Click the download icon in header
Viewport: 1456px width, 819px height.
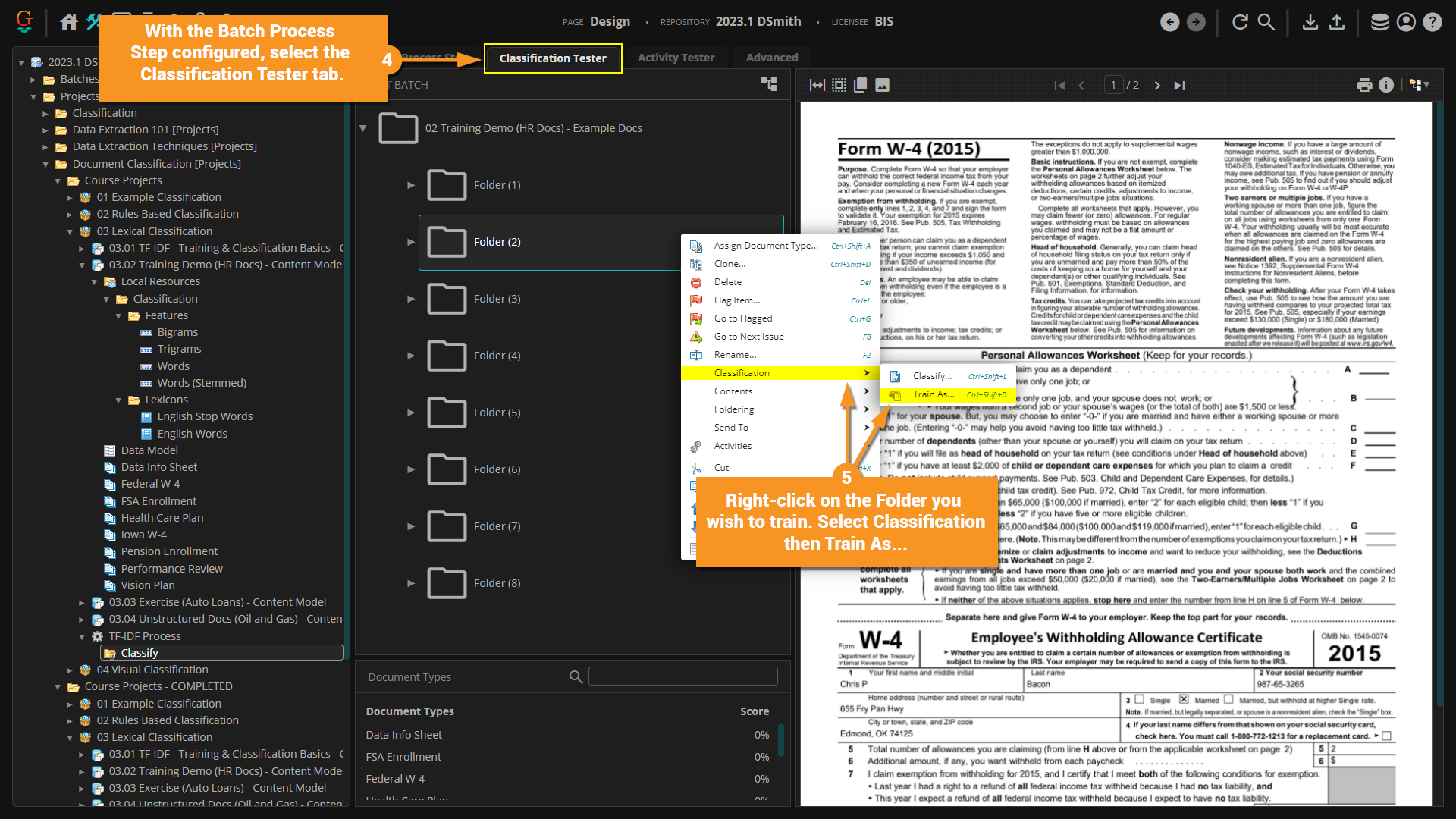[x=1310, y=22]
